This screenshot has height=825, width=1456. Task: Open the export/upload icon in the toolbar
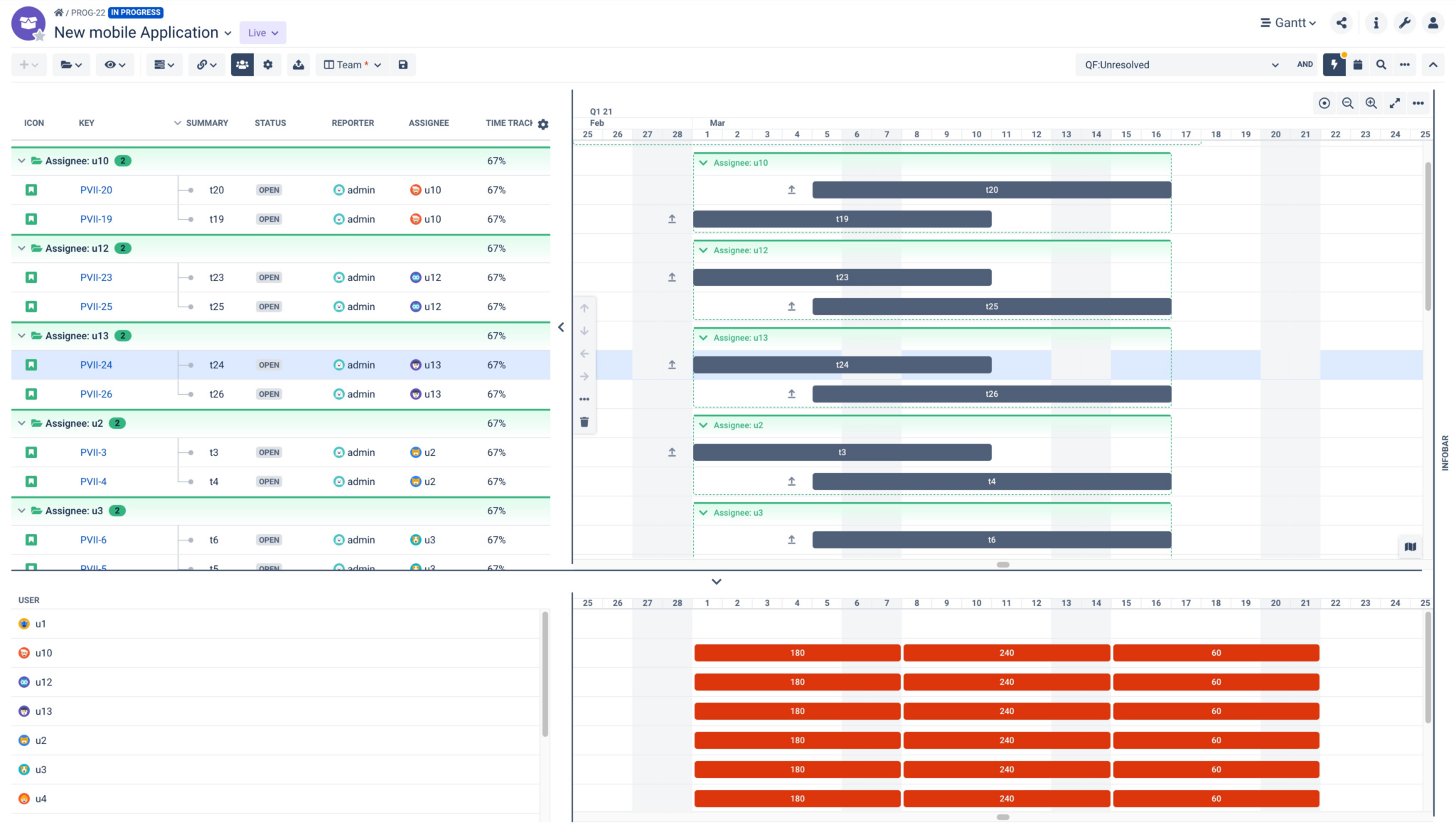click(x=299, y=65)
